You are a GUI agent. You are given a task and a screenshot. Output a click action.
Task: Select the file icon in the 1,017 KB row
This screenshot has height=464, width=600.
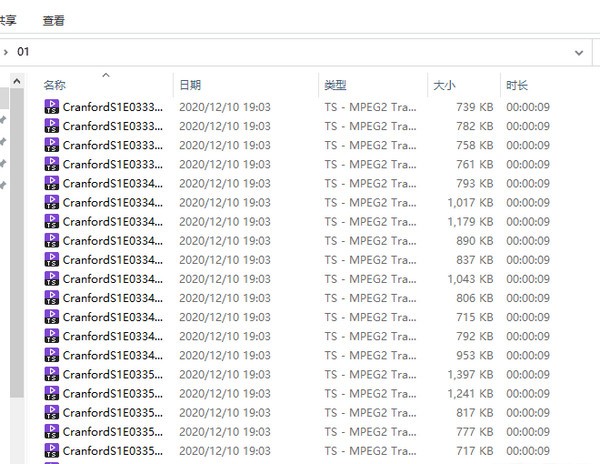tap(52, 202)
